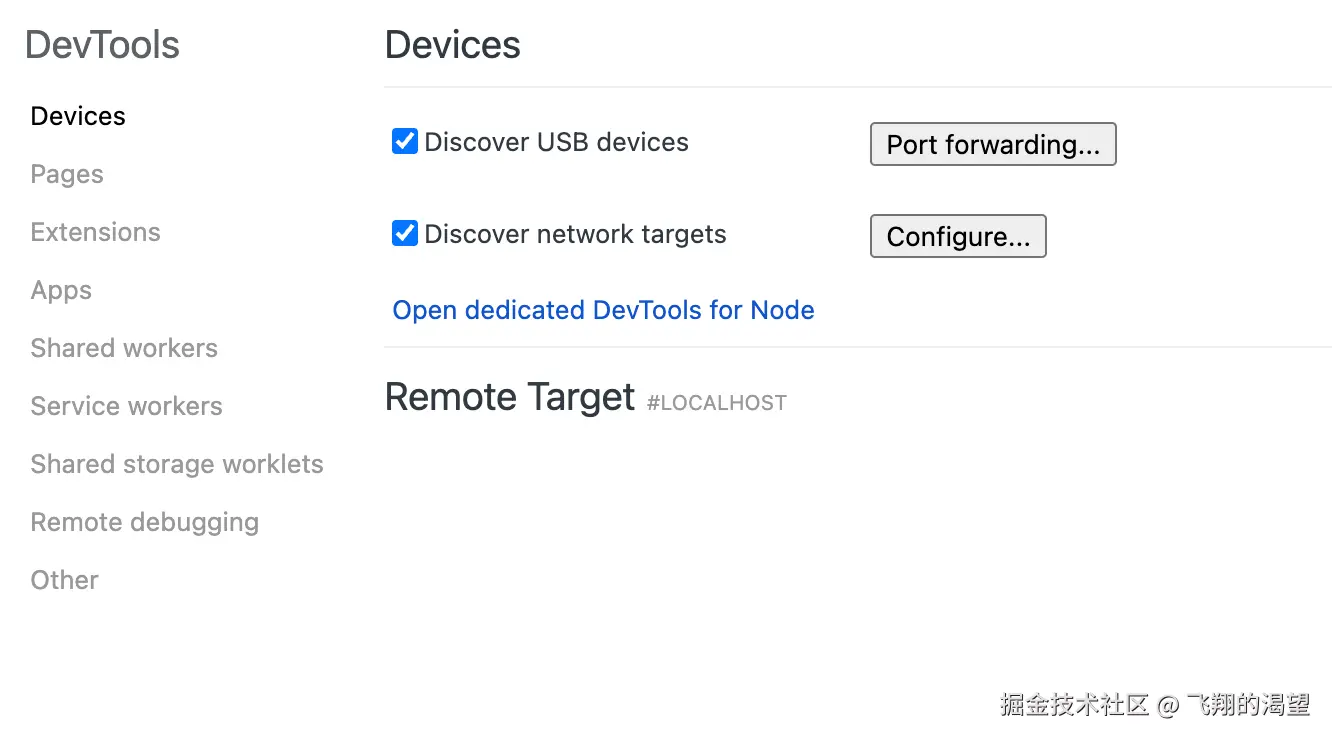This screenshot has width=1332, height=740.
Task: Open dedicated DevTools for Node link
Action: [603, 310]
